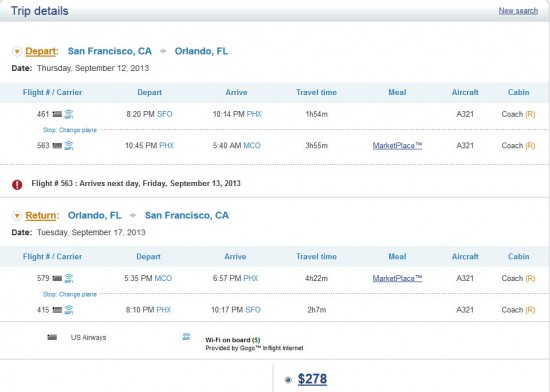Open New search link

click(x=518, y=11)
